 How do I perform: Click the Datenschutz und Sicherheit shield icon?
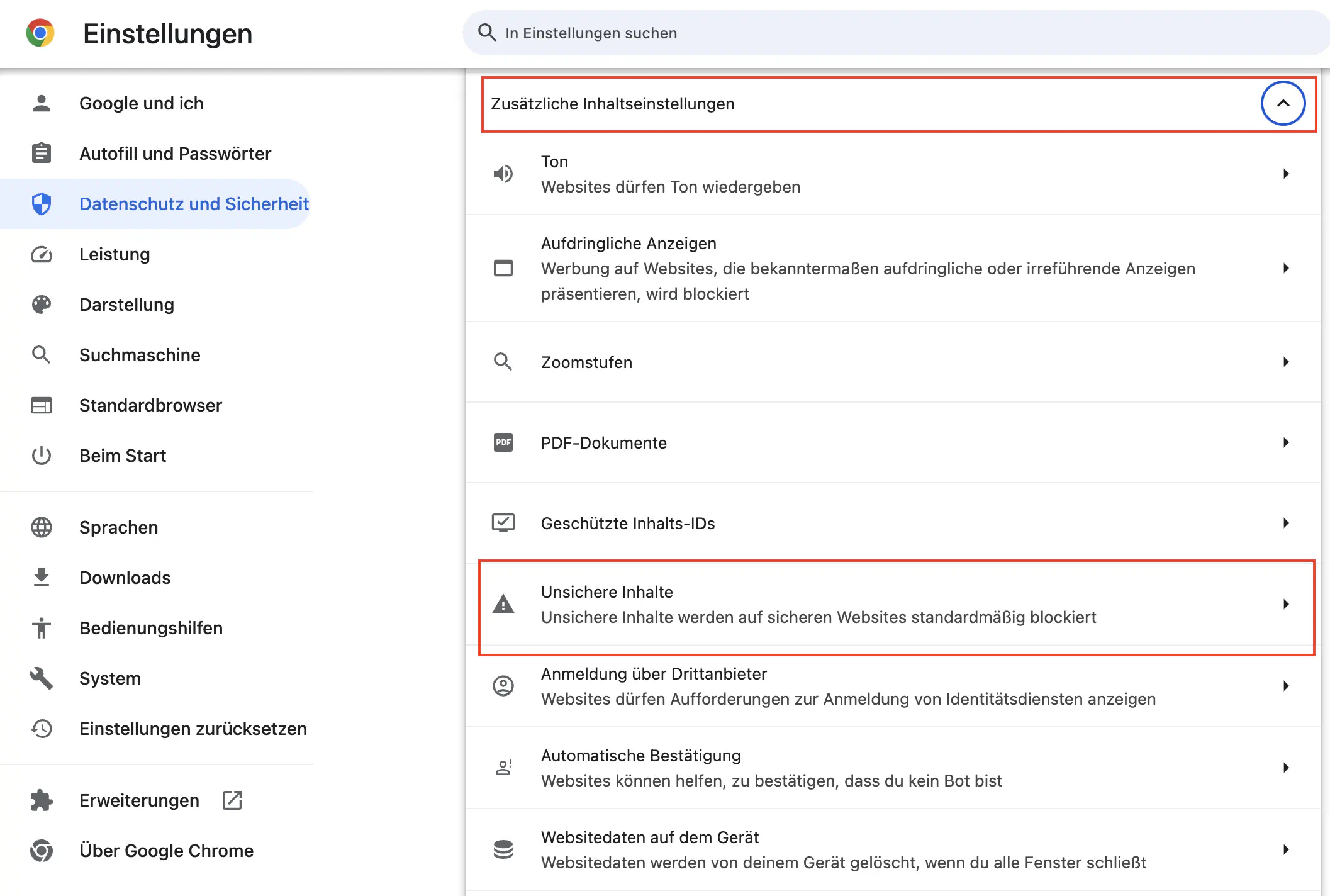click(41, 203)
